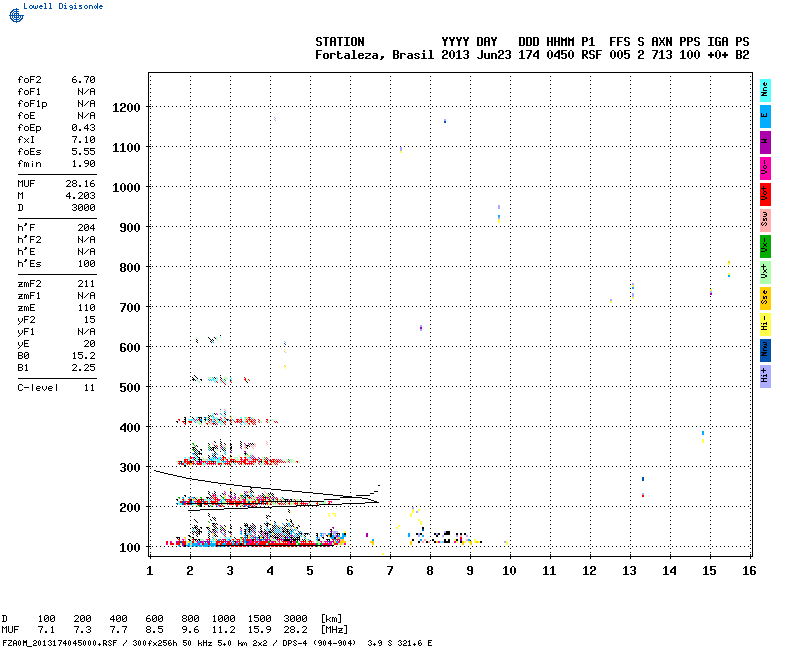Screen dimensions: 800x650
Task: Click the foEs value 5.55
Action: tap(83, 152)
